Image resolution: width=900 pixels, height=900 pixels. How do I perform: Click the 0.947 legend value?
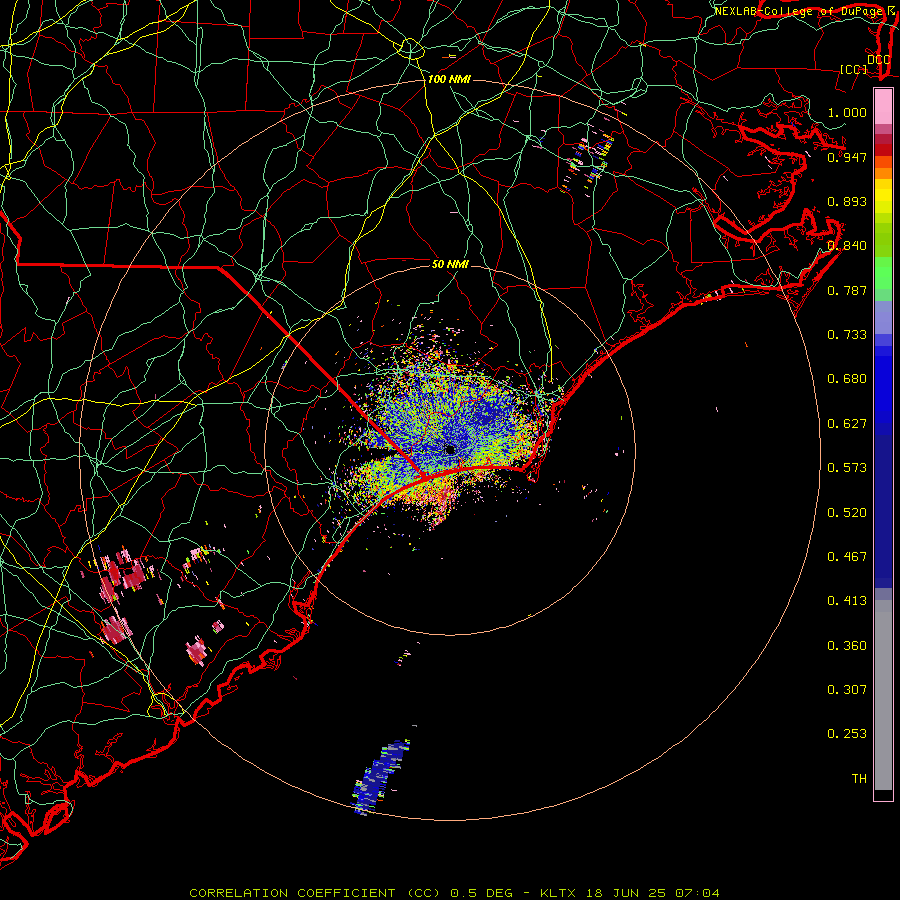pos(847,157)
